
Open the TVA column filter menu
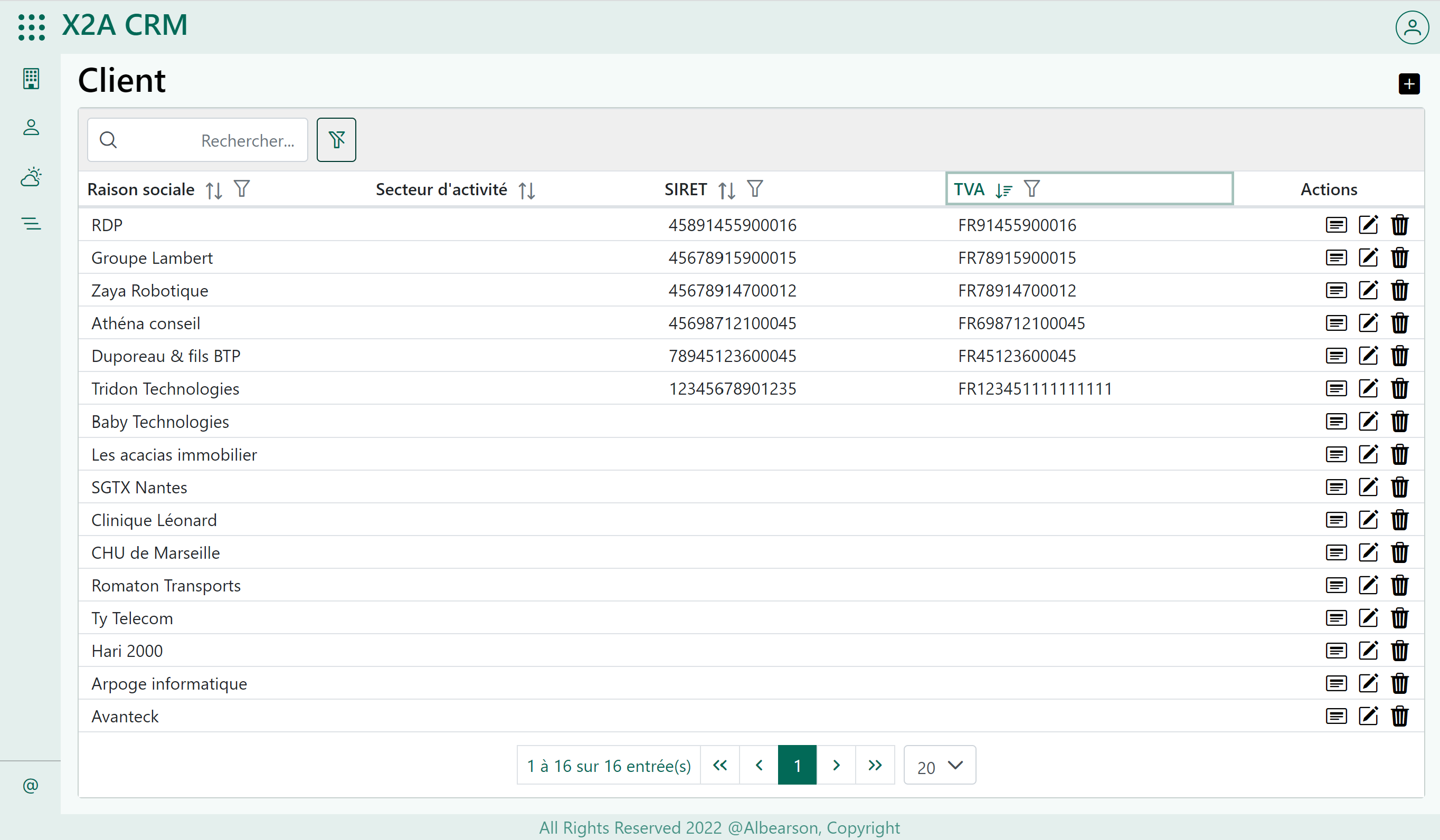pyautogui.click(x=1031, y=189)
